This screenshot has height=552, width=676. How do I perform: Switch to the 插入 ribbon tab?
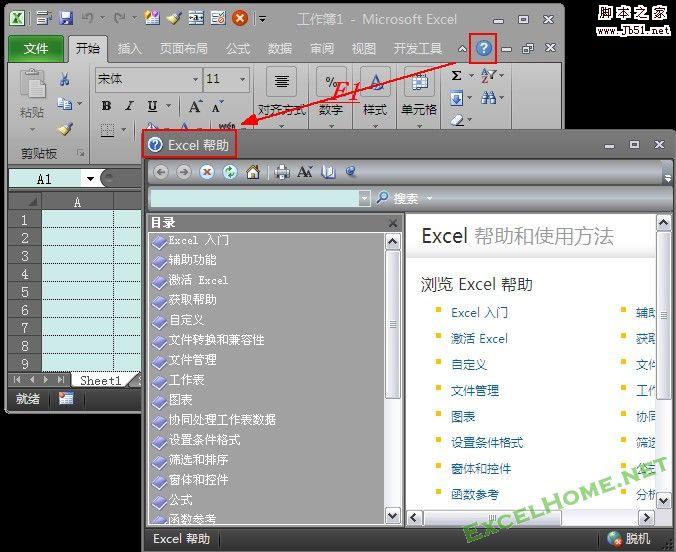click(129, 48)
